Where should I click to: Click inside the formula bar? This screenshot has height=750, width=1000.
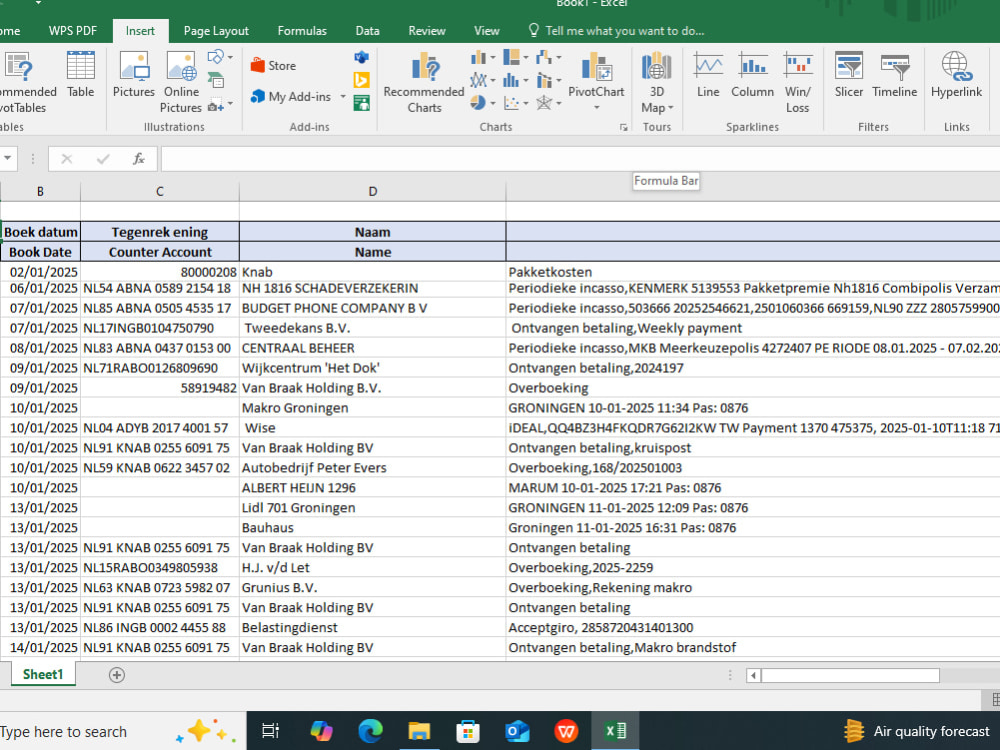point(580,159)
